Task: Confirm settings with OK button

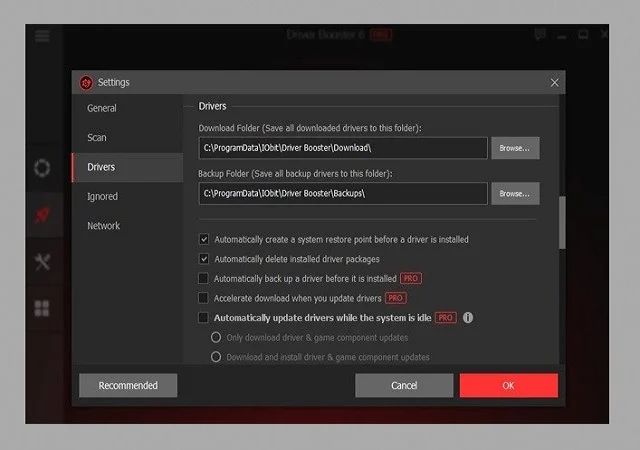Action: click(x=509, y=385)
